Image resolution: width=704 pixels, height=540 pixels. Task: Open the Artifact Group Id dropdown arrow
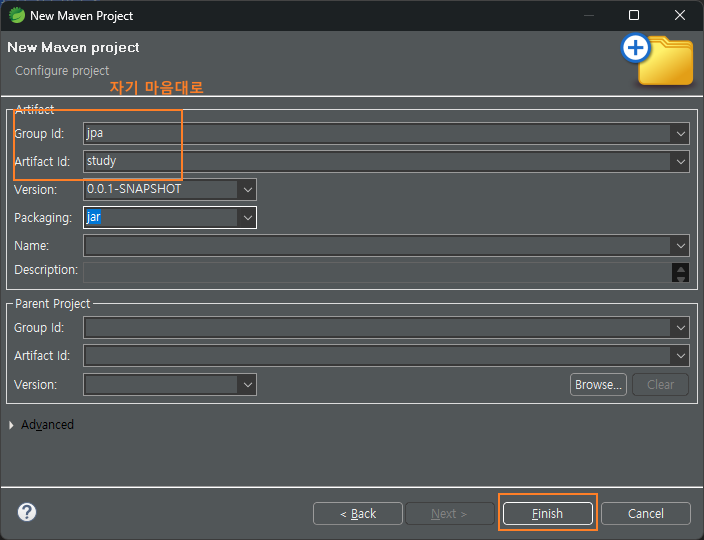680,134
